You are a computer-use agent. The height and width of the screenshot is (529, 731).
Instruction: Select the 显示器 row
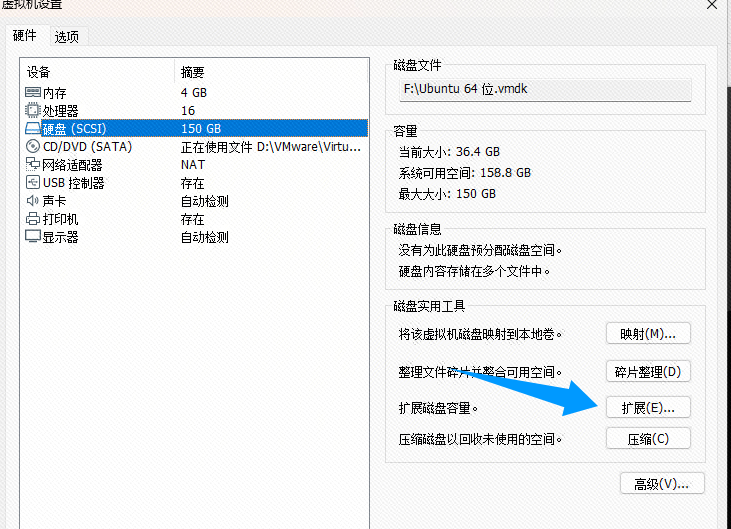coord(196,237)
